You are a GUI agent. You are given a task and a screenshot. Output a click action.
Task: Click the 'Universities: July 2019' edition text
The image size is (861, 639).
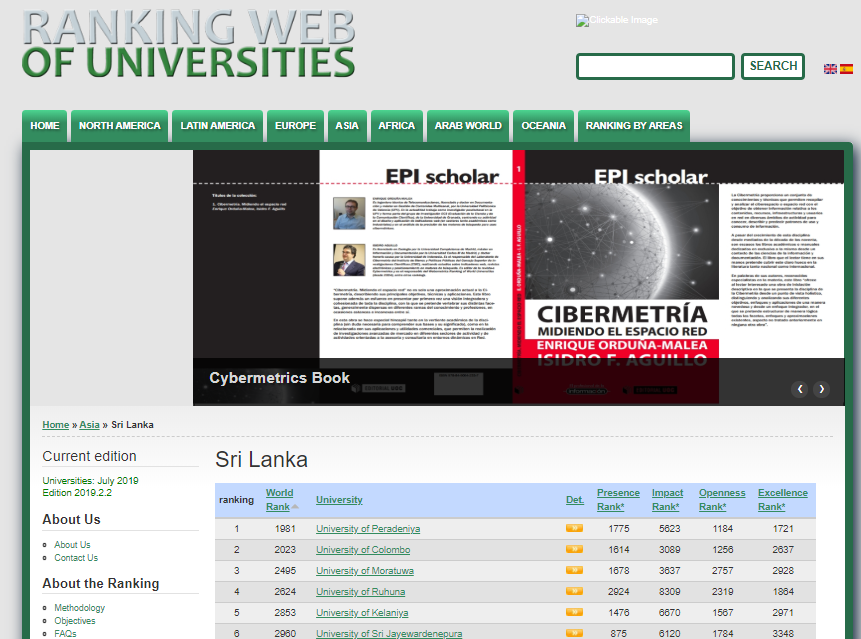[x=90, y=480]
